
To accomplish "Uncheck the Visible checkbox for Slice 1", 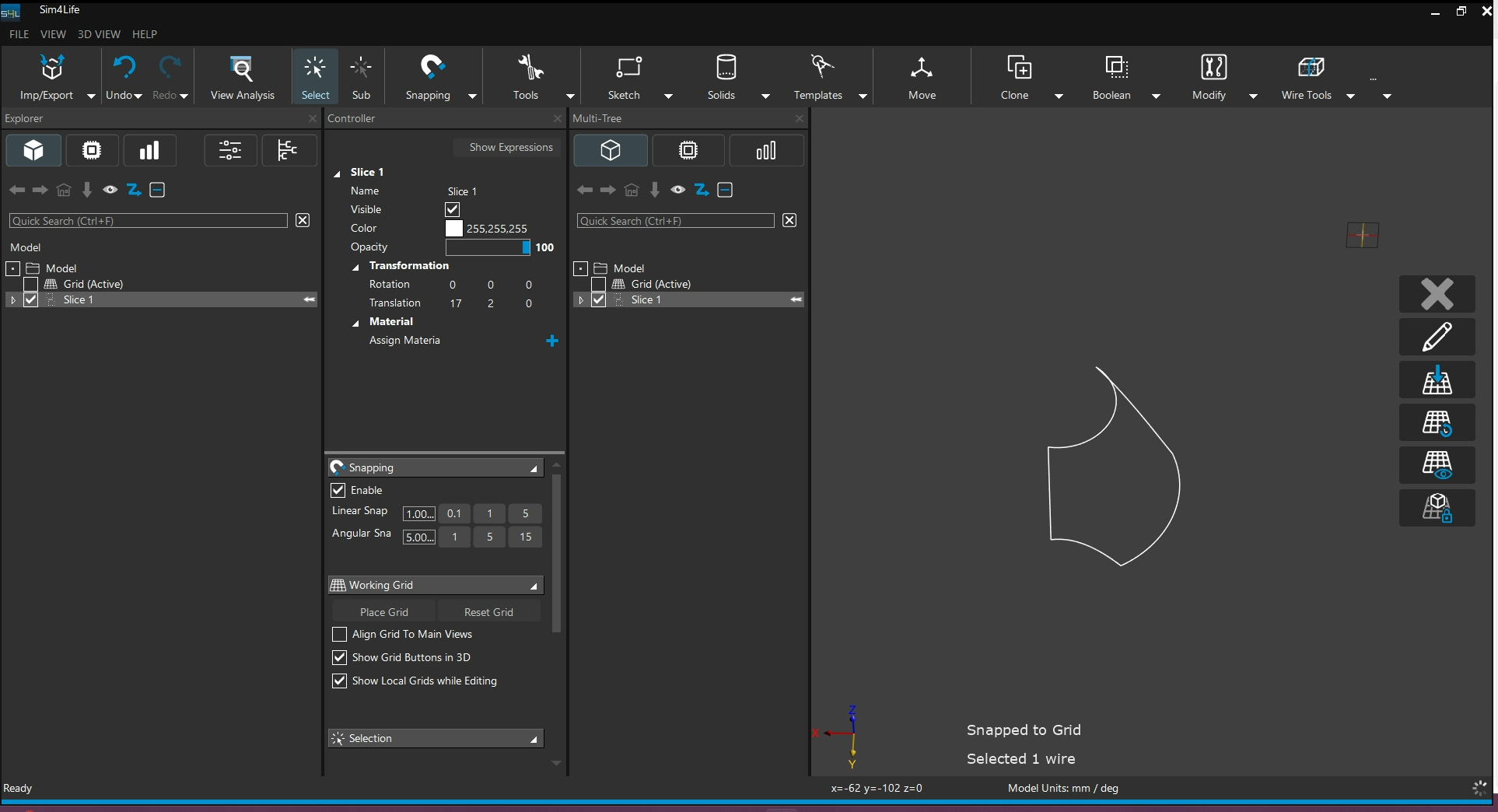I will pyautogui.click(x=453, y=209).
